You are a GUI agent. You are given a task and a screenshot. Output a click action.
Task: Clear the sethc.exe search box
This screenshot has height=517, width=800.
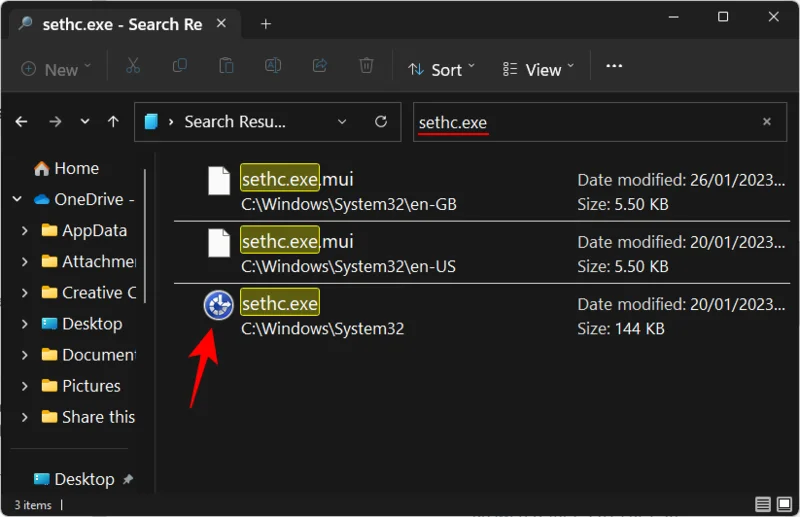pos(766,121)
